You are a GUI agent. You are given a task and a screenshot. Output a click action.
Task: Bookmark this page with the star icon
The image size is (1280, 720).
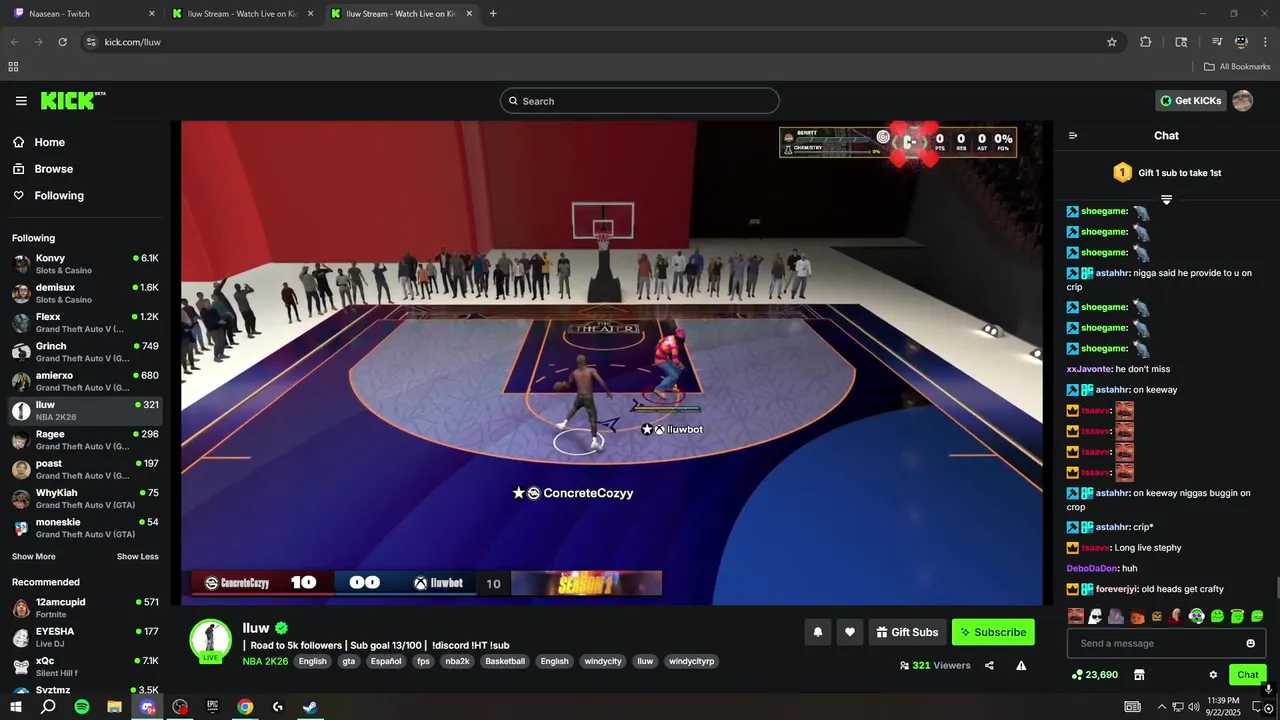click(x=1112, y=42)
